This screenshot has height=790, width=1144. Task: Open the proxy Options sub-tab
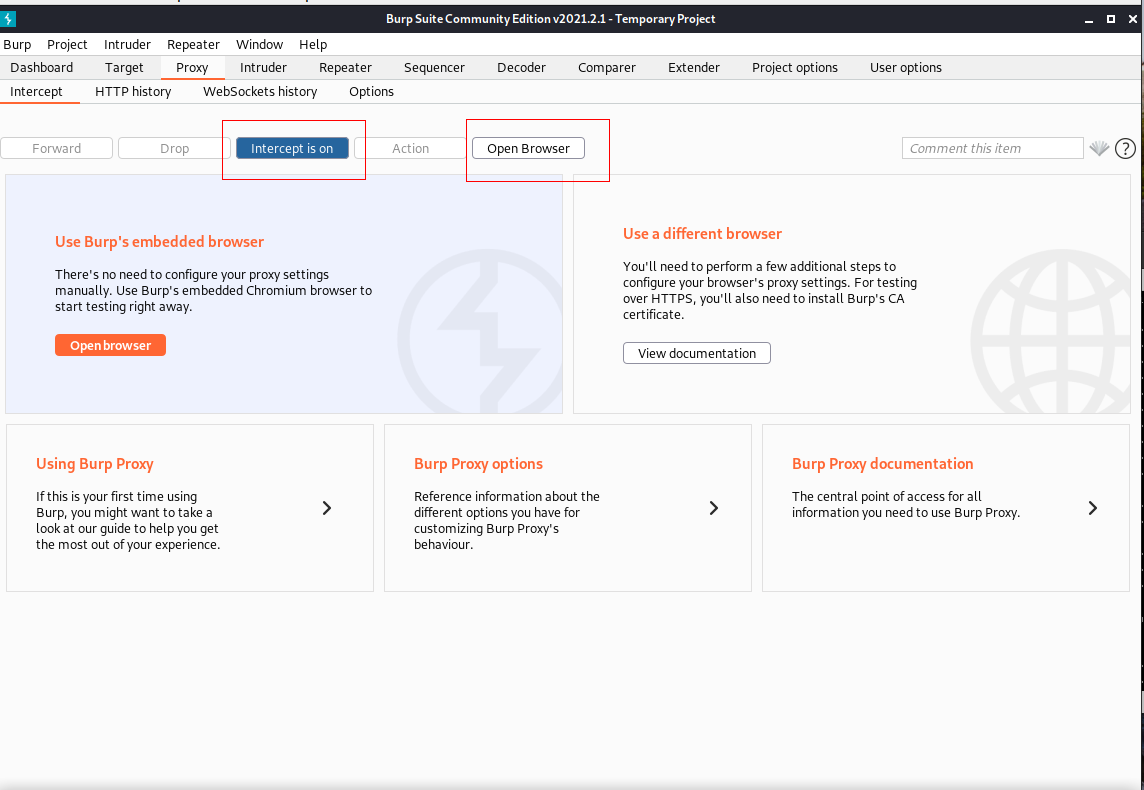pyautogui.click(x=371, y=91)
